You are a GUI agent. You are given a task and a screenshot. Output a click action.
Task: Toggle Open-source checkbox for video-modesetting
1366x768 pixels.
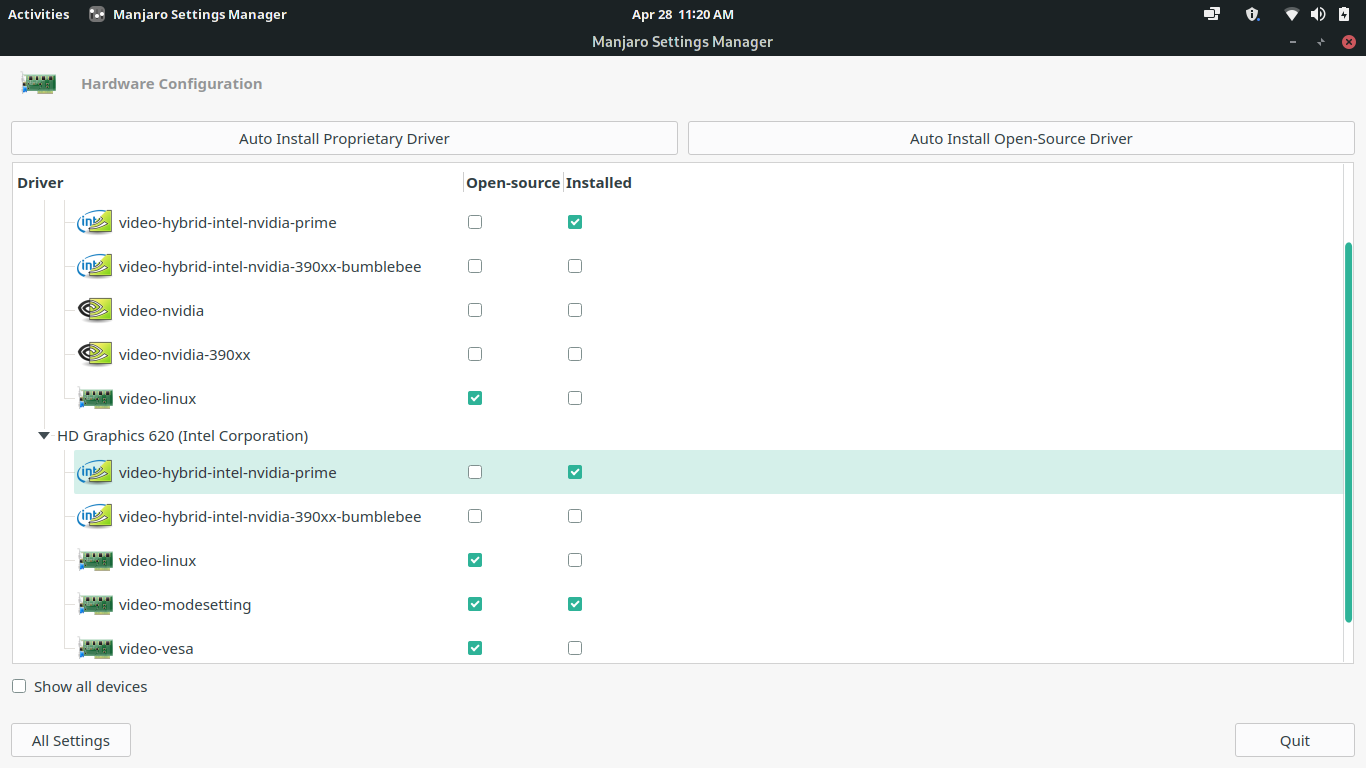click(475, 604)
